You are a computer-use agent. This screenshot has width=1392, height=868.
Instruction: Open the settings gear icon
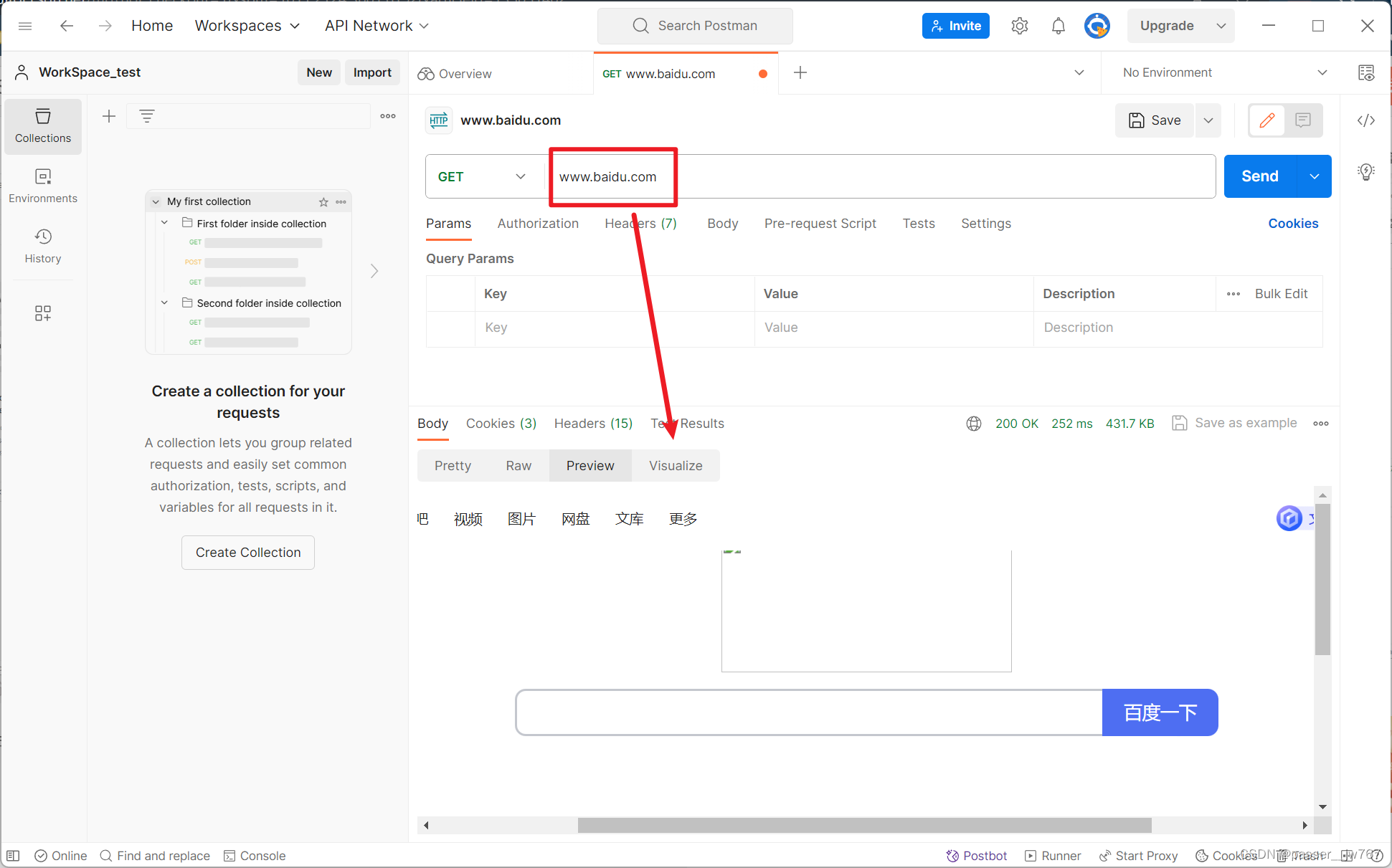coord(1019,26)
